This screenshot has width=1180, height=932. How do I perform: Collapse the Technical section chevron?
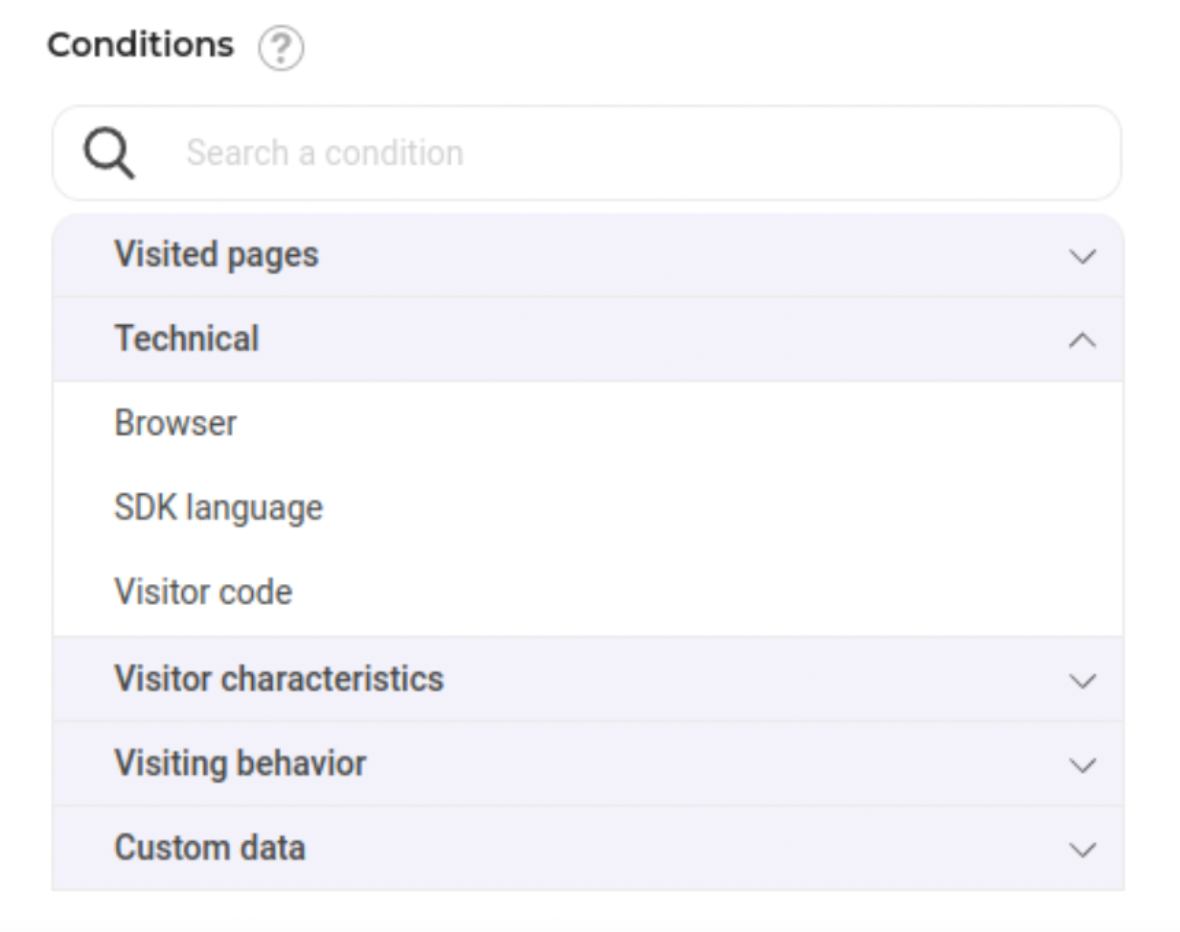click(1082, 340)
